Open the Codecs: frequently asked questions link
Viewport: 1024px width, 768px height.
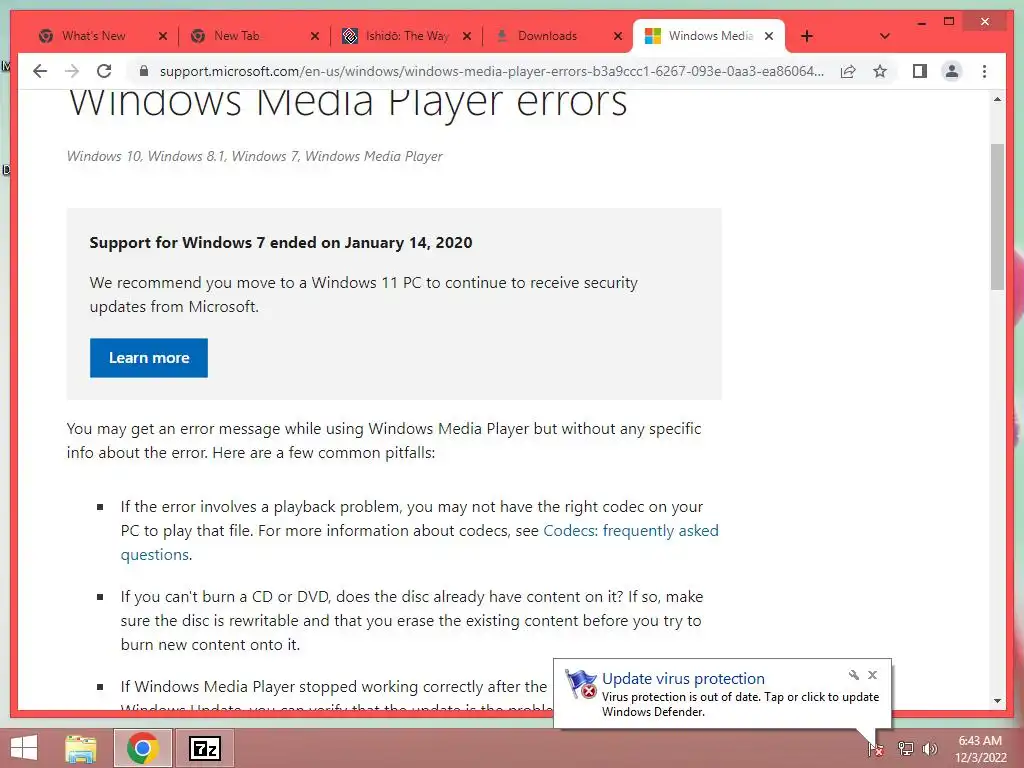419,542
